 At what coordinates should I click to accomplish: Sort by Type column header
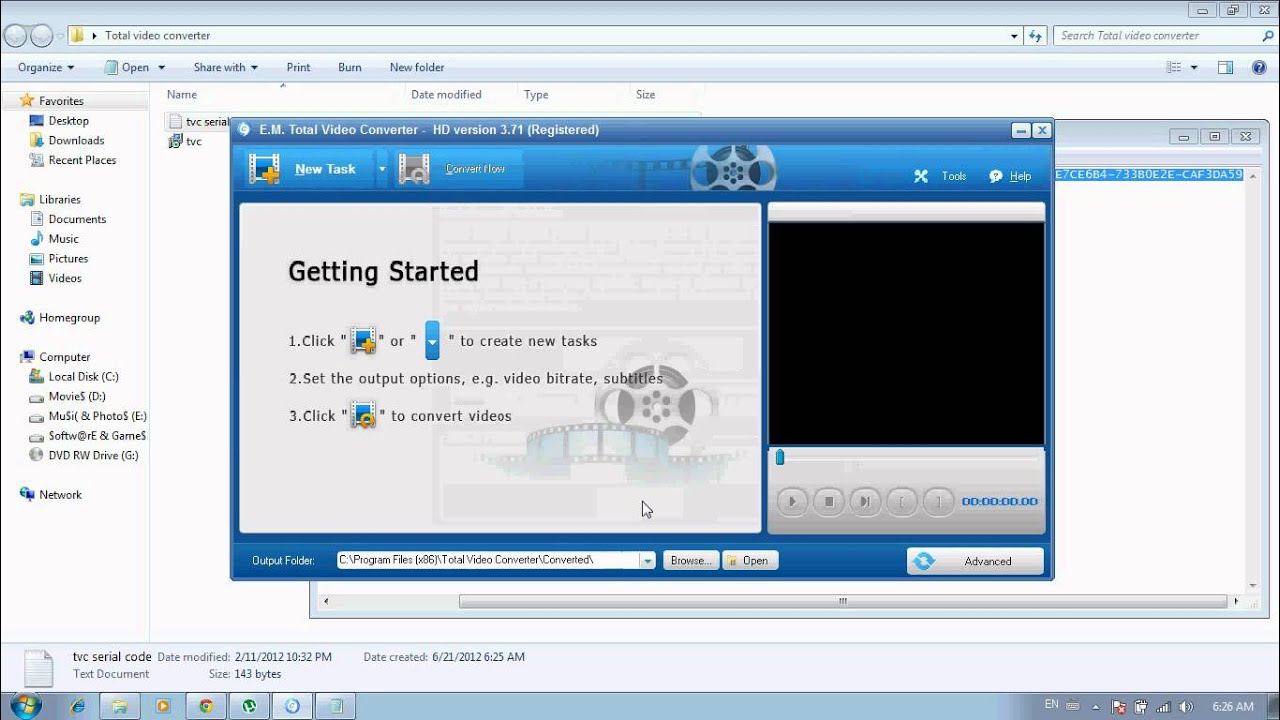coord(536,94)
